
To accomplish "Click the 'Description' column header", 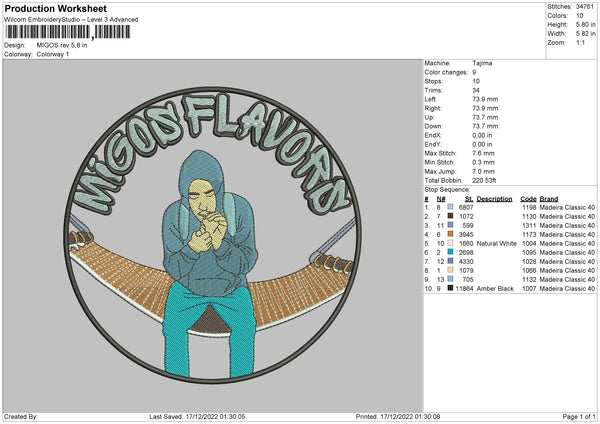I will [494, 199].
